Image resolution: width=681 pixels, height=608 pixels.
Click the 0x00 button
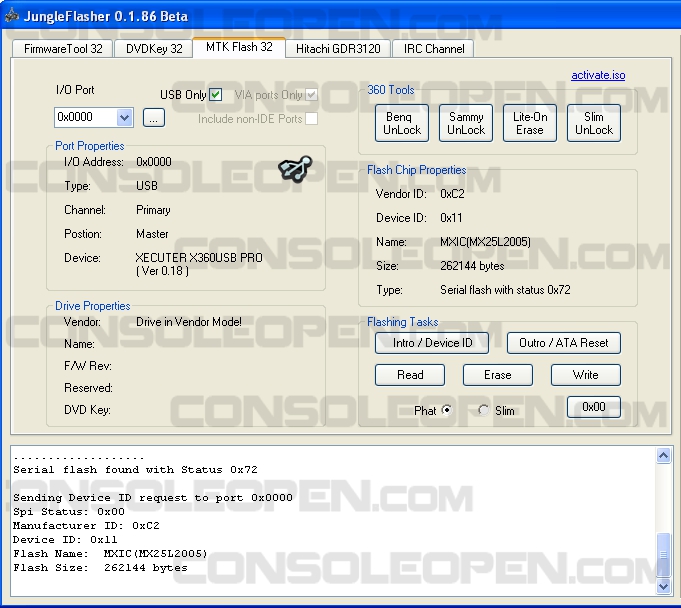pos(594,407)
